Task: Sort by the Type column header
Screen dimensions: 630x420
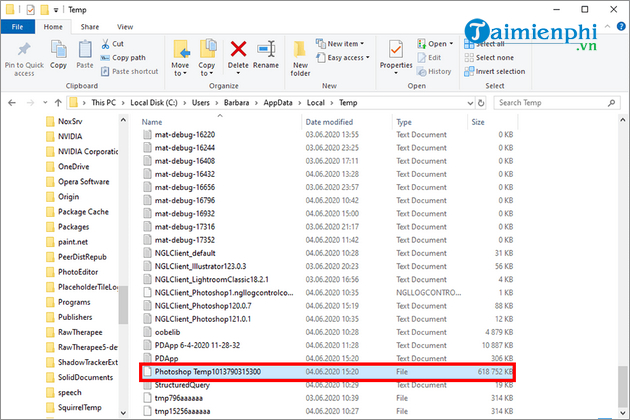Action: click(x=404, y=122)
